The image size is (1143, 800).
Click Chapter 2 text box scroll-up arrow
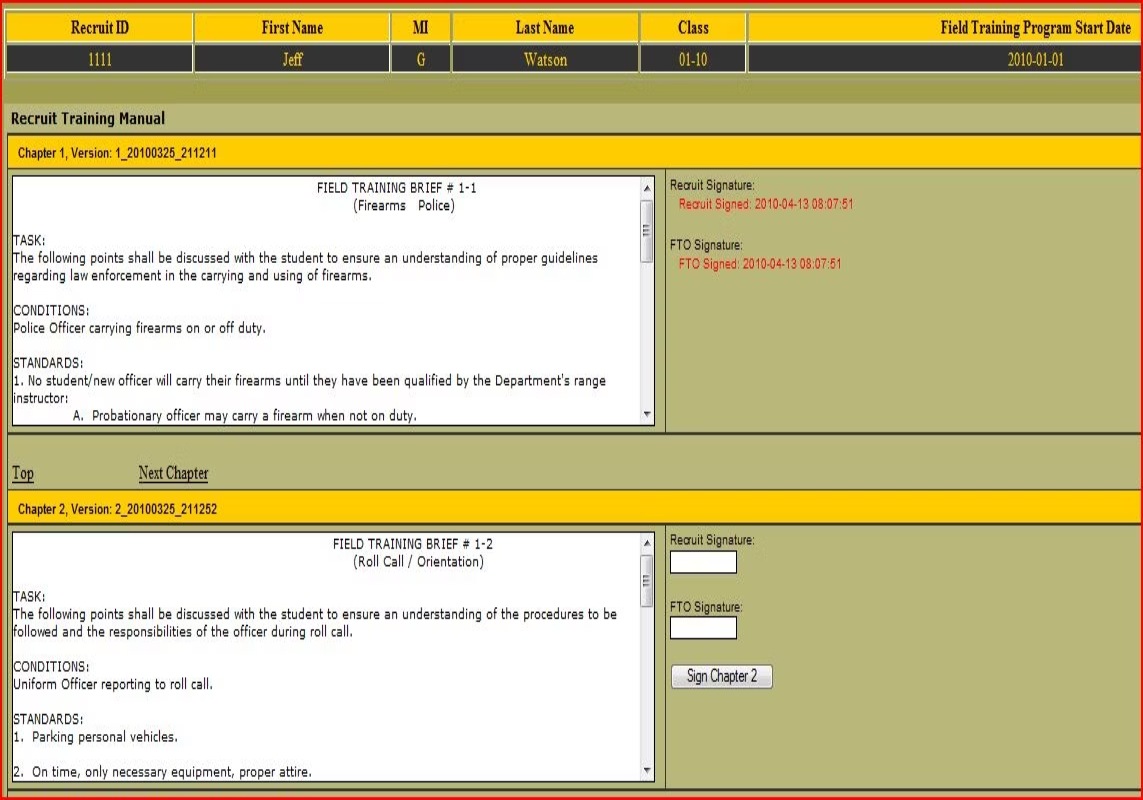647,543
